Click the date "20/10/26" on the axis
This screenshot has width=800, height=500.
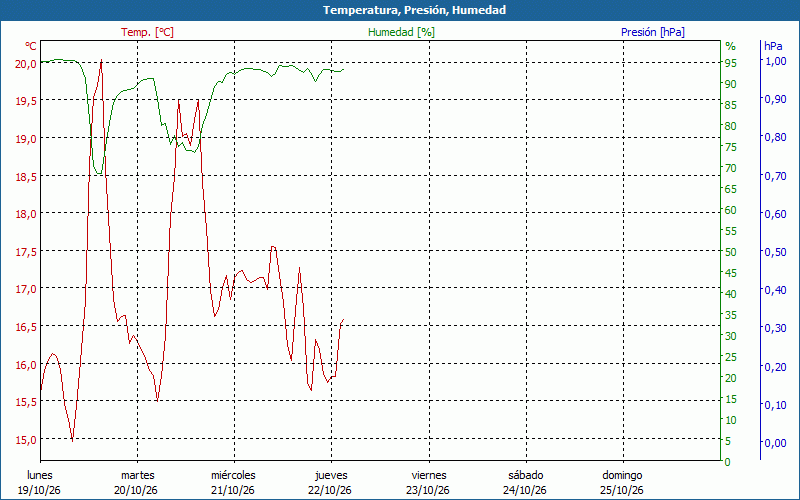pyautogui.click(x=136, y=490)
